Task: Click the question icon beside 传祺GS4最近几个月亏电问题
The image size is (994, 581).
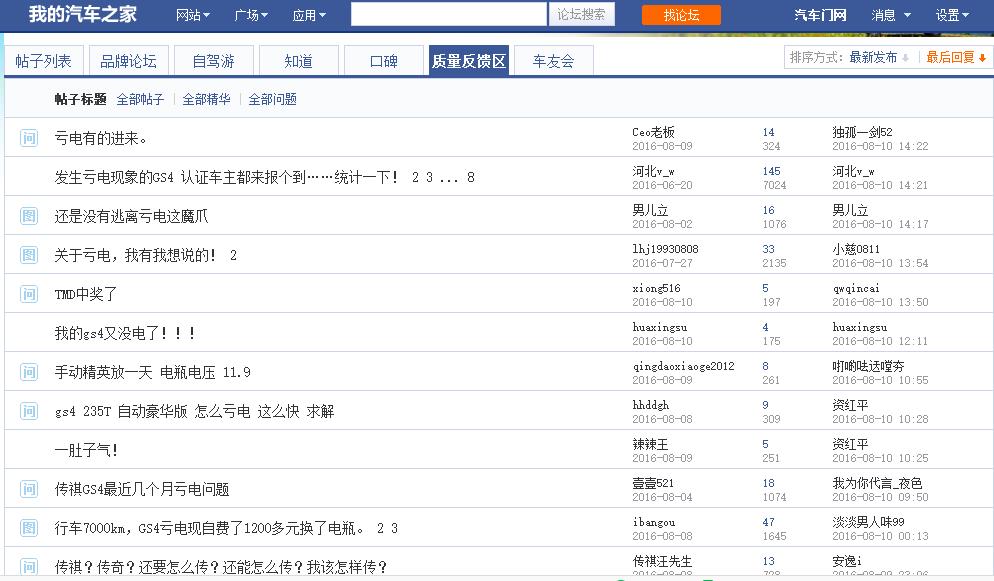Action: pyautogui.click(x=29, y=489)
